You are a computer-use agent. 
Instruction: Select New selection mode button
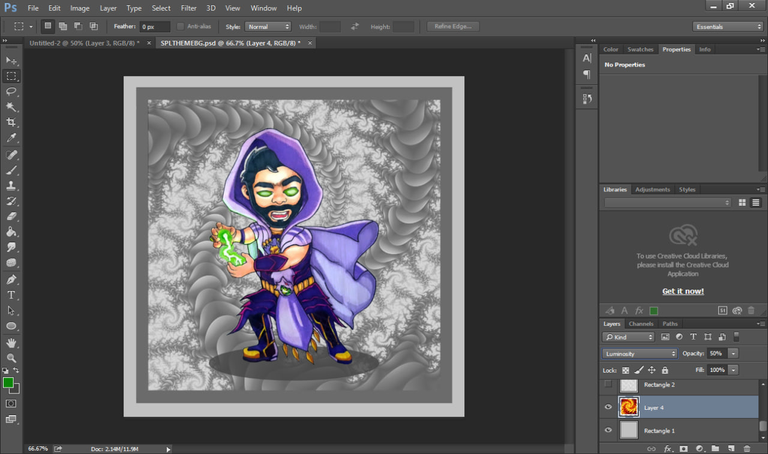click(x=48, y=26)
